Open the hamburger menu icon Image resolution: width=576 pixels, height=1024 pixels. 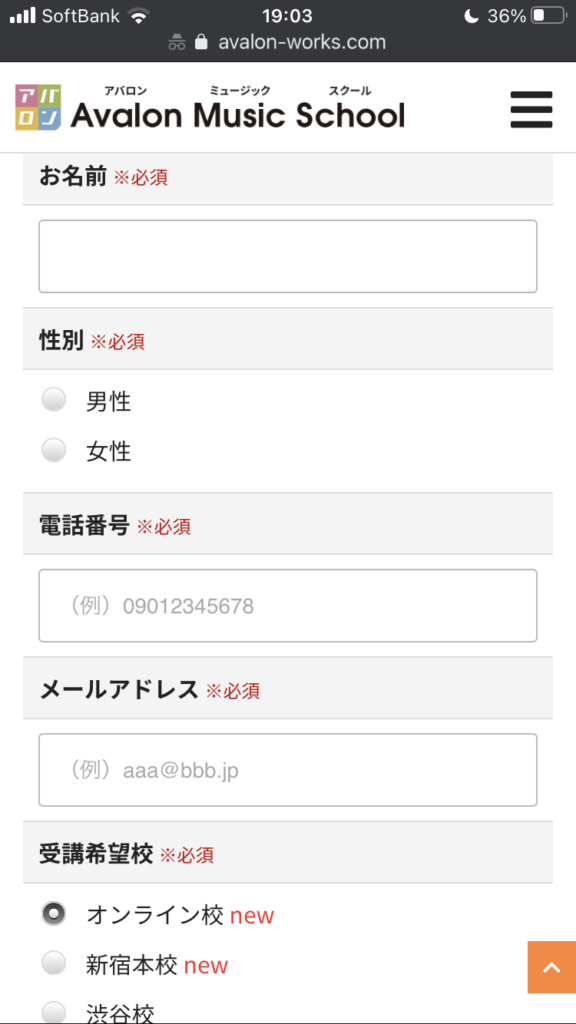[531, 110]
